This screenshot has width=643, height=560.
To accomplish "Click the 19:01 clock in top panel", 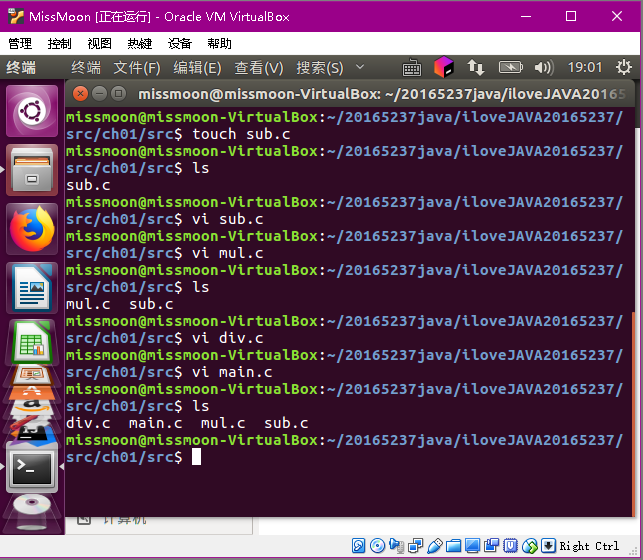I will tap(584, 67).
